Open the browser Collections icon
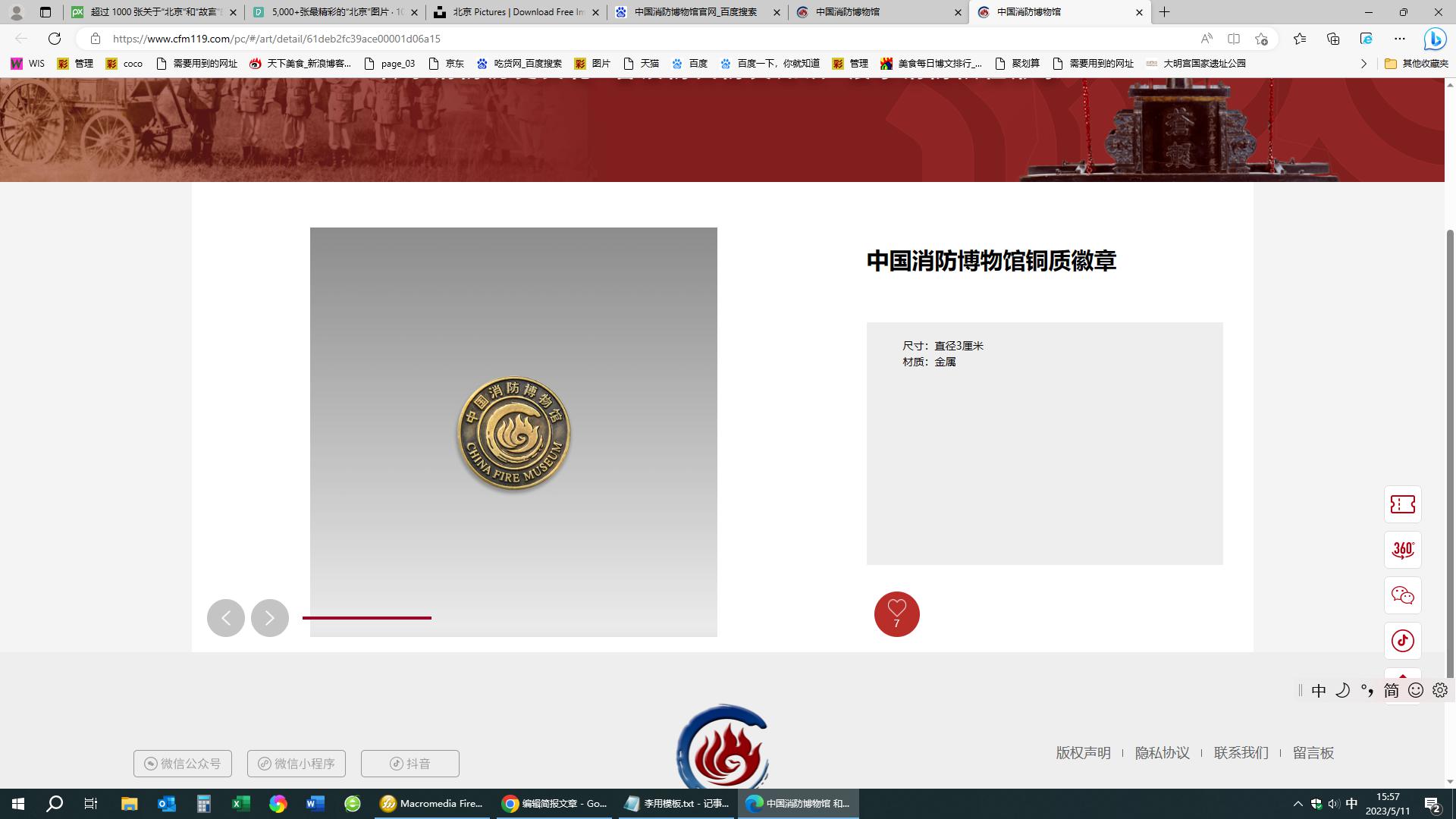Screen dimensions: 1456x819 pyautogui.click(x=1333, y=39)
